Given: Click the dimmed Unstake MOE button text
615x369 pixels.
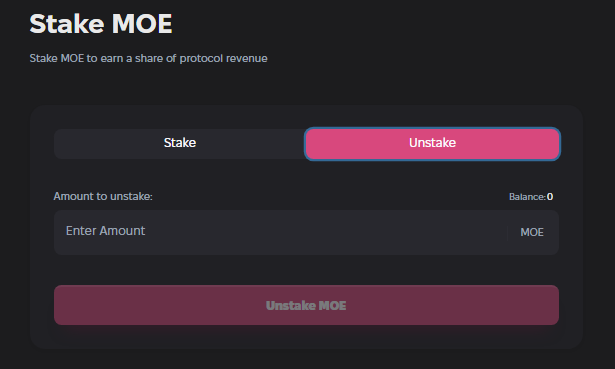Looking at the screenshot, I should 306,305.
